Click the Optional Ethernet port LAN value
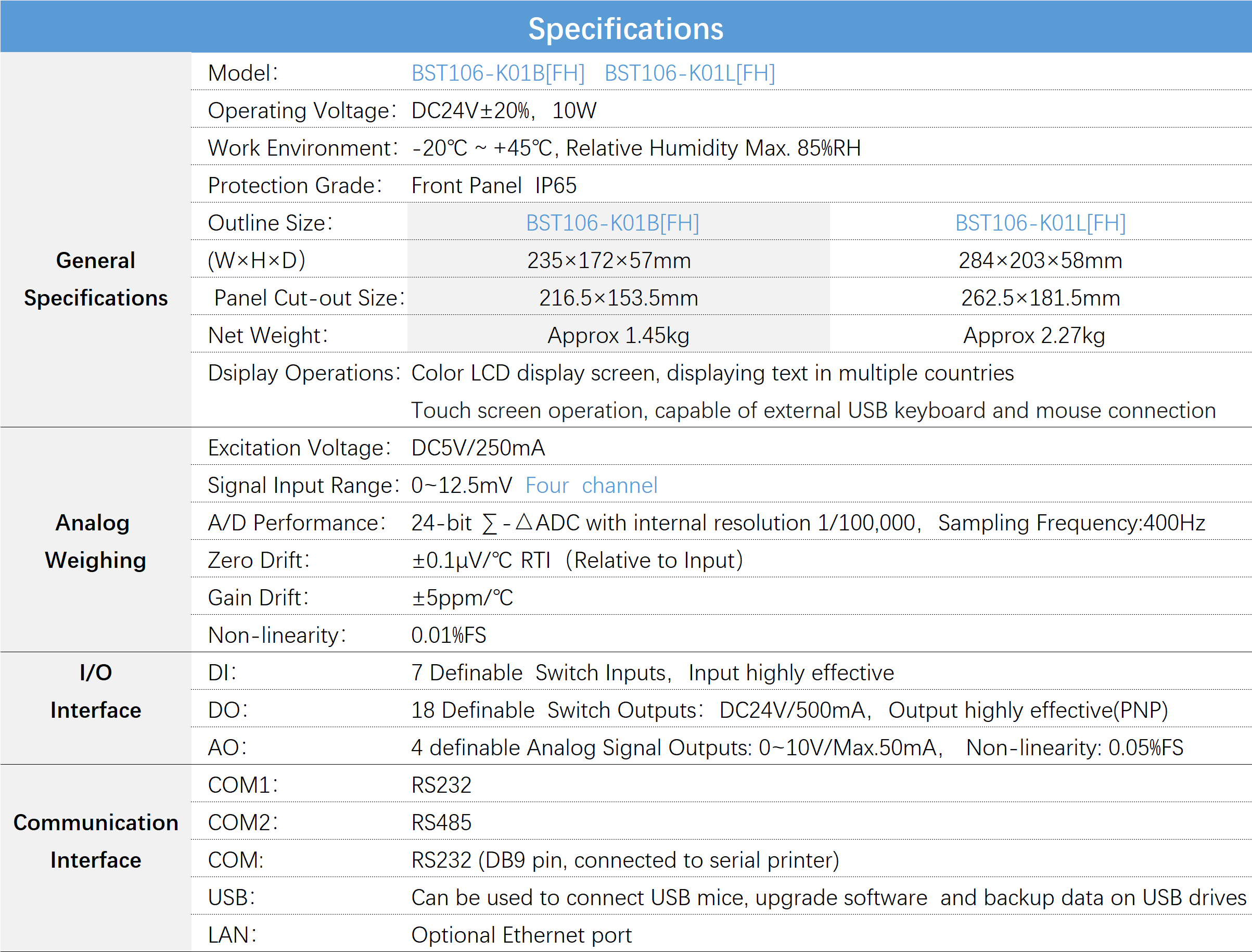 521,934
